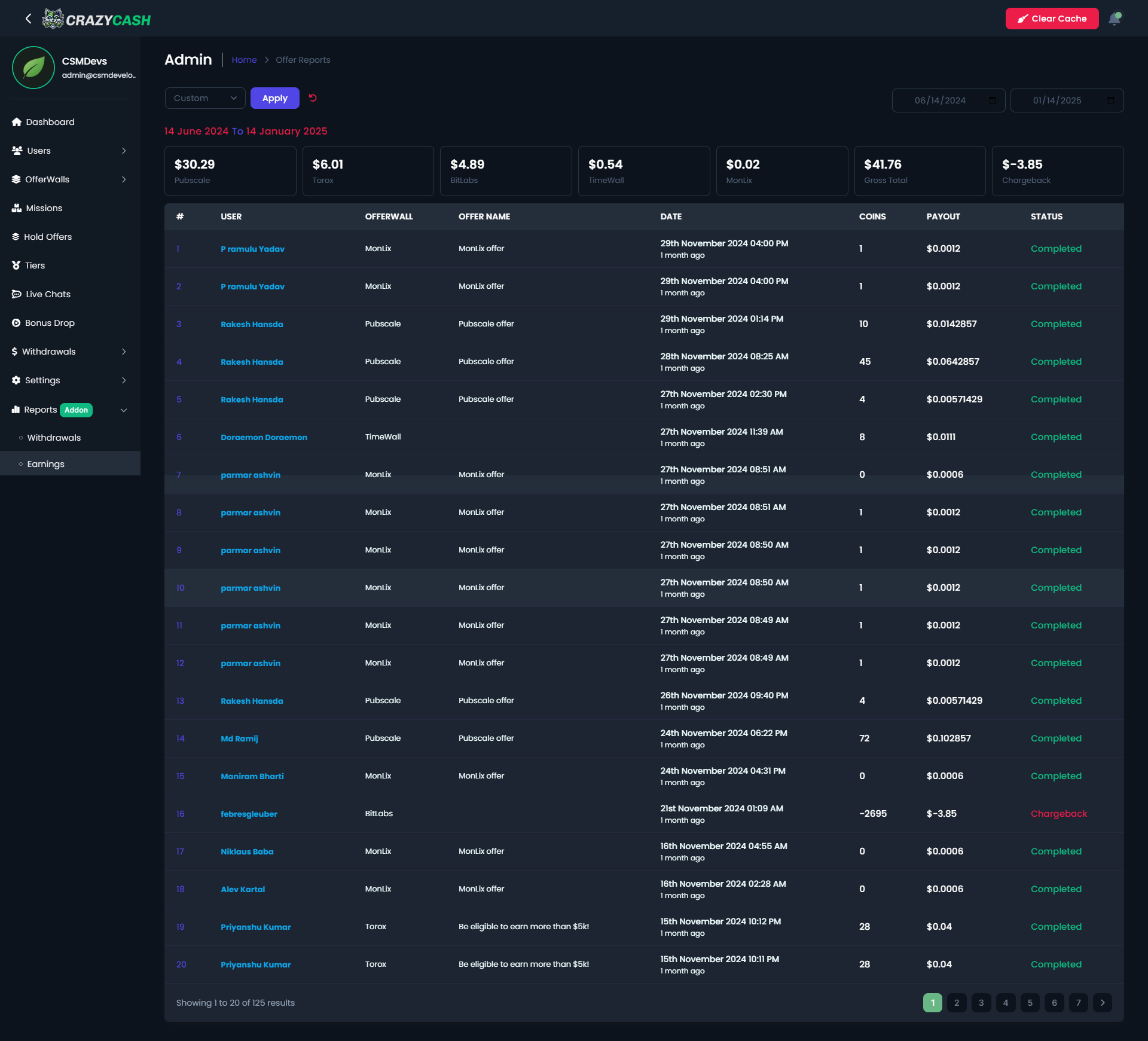Open the start date calendar picker

tap(993, 100)
